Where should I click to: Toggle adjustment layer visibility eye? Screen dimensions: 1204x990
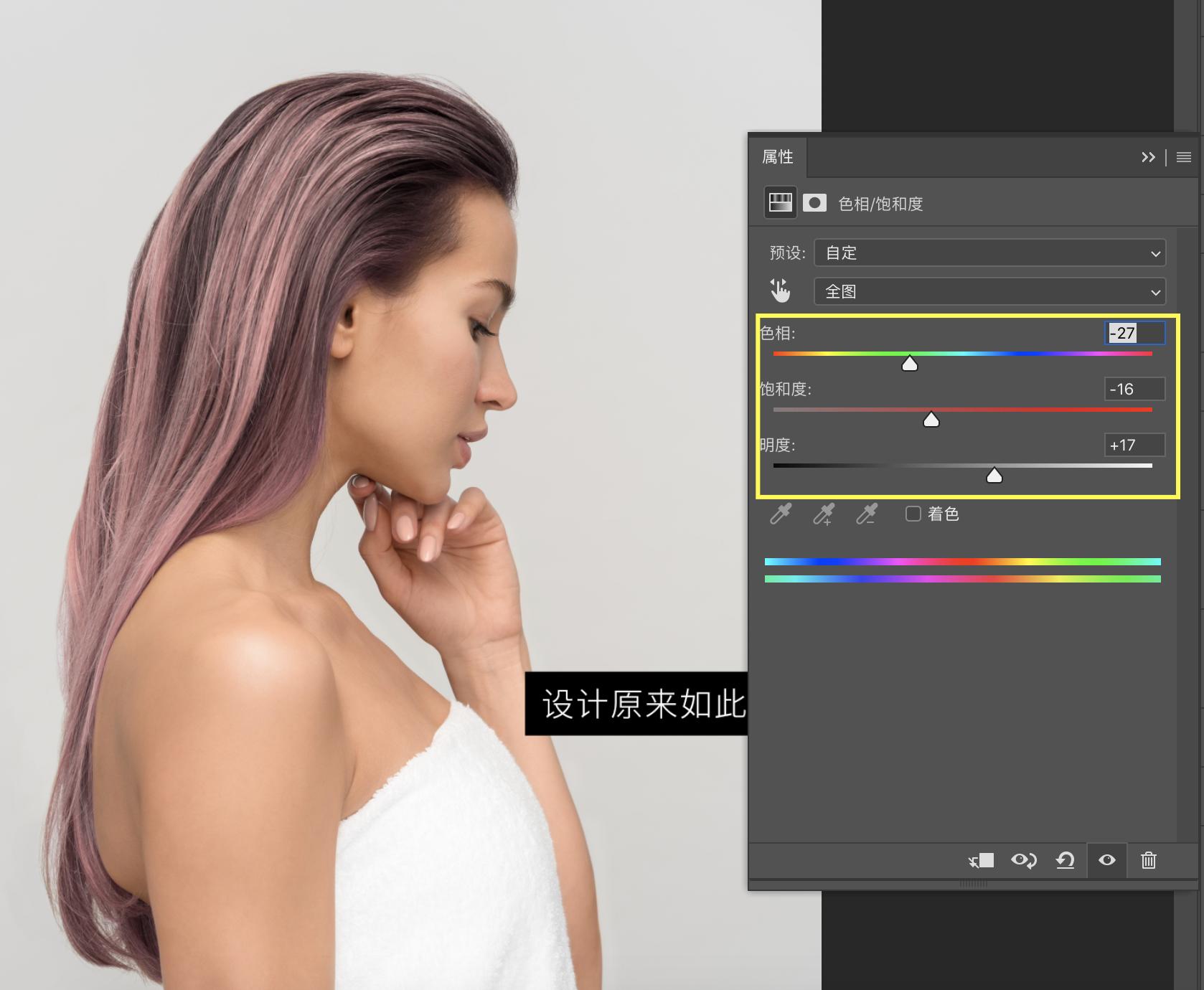1107,859
